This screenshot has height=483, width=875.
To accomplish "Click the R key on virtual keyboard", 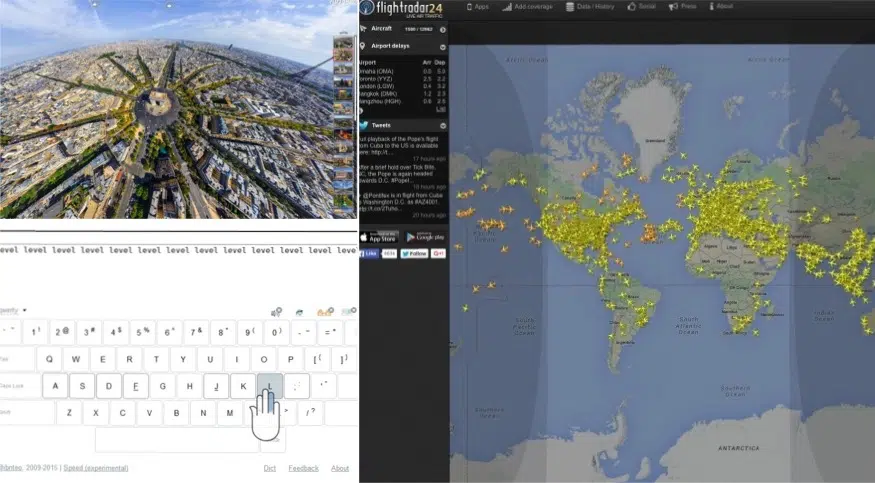I will (129, 359).
